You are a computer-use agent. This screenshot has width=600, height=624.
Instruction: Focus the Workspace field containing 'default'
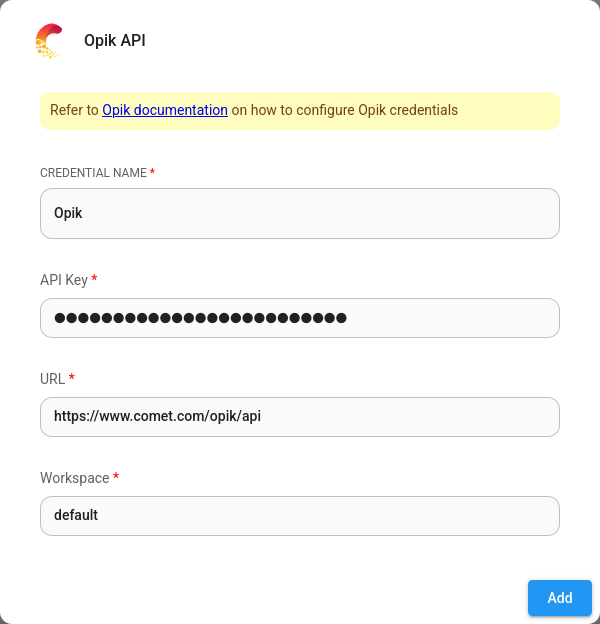pyautogui.click(x=300, y=516)
